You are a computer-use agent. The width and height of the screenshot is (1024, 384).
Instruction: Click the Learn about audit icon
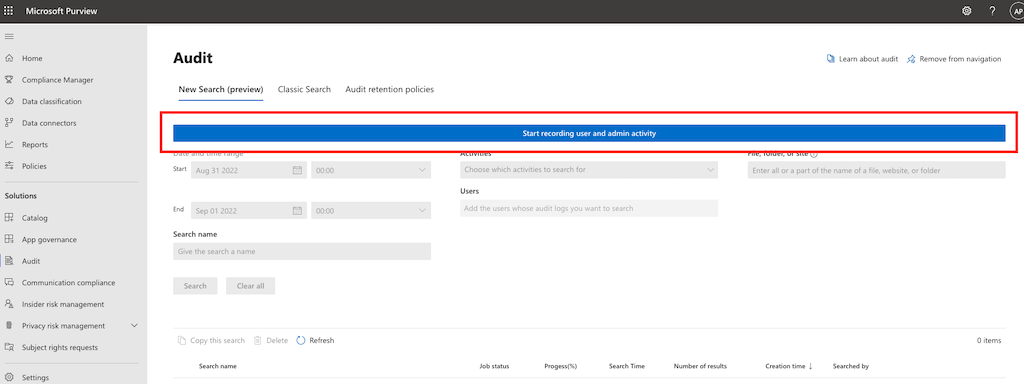point(831,59)
